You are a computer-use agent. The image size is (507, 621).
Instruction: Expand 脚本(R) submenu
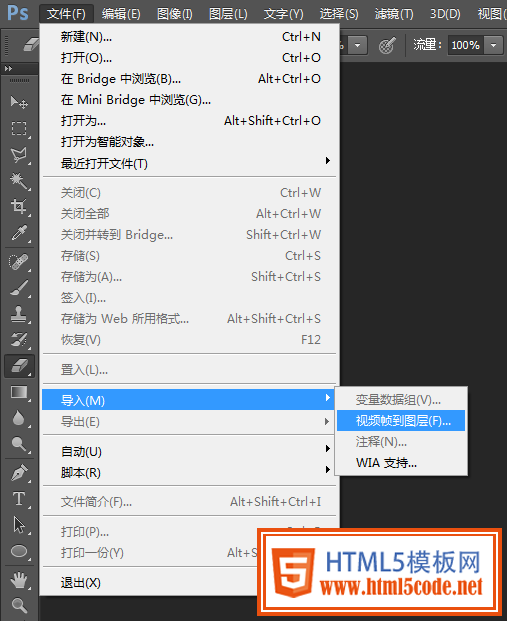point(189,472)
